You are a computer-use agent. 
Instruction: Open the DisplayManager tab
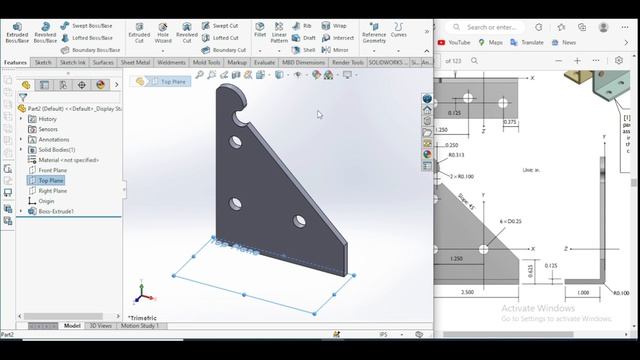(x=100, y=85)
